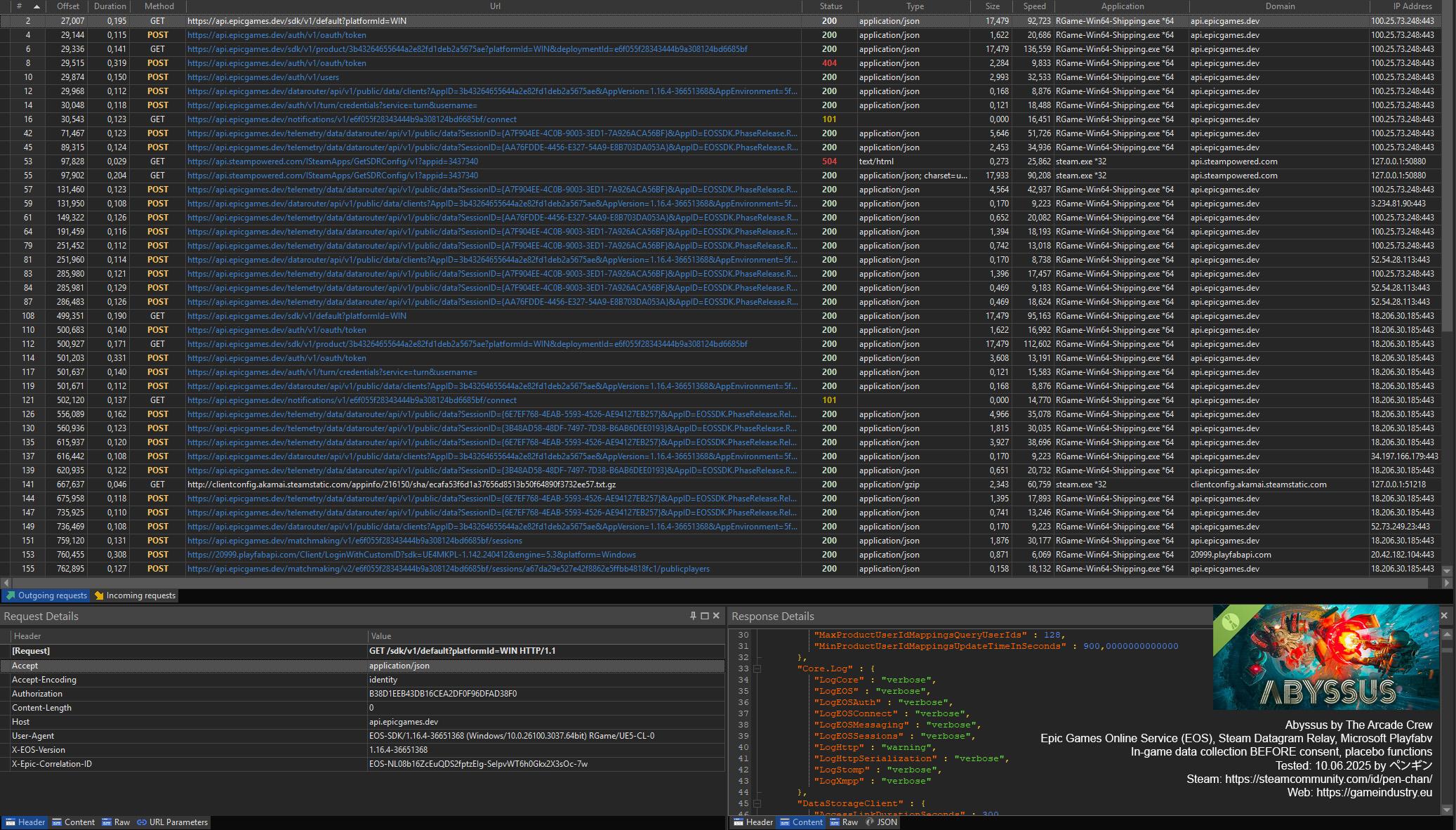This screenshot has height=830, width=1456.
Task: Click the Value column header in Request Details
Action: [x=546, y=636]
